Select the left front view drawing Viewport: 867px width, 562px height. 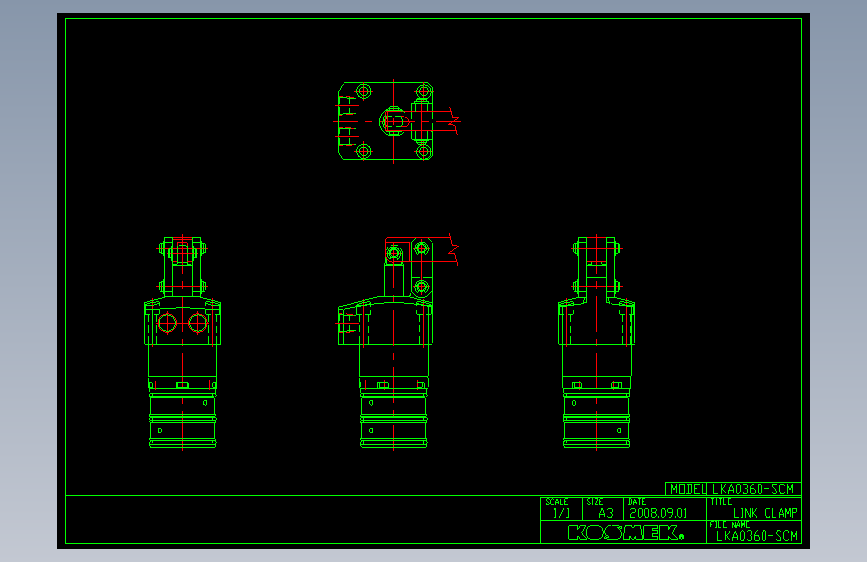click(182, 343)
